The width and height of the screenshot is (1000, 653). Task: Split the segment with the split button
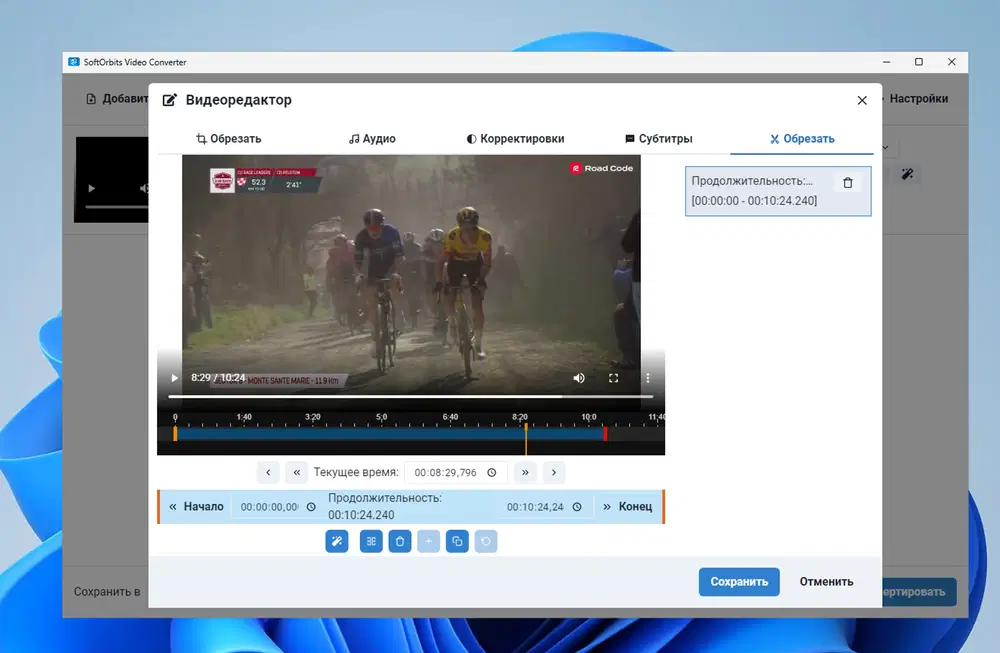coord(371,541)
